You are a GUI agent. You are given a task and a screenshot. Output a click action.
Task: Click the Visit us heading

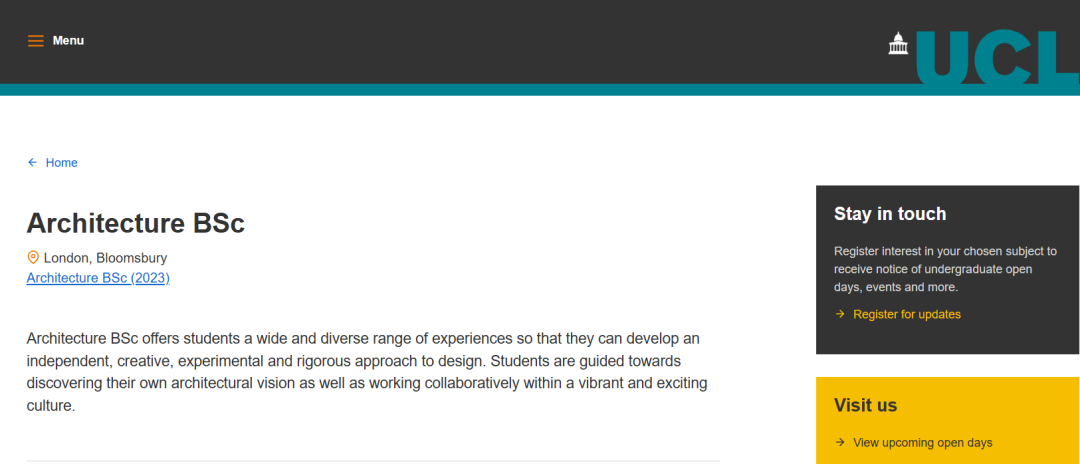(x=865, y=405)
